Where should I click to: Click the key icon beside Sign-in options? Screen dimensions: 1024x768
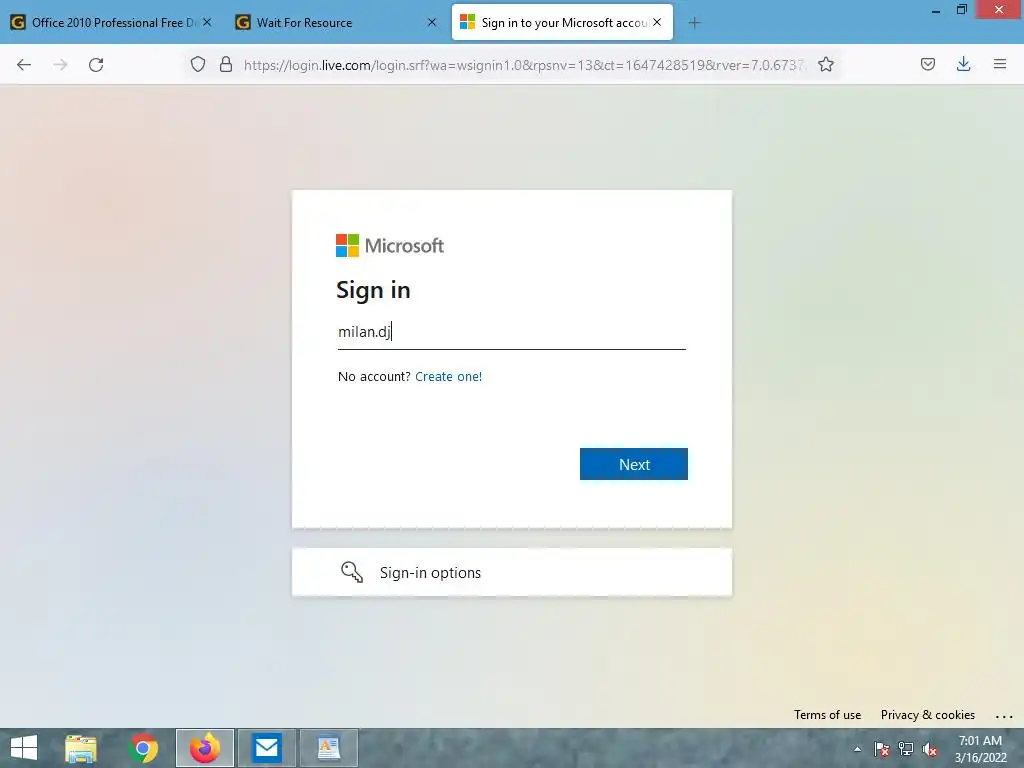point(351,572)
